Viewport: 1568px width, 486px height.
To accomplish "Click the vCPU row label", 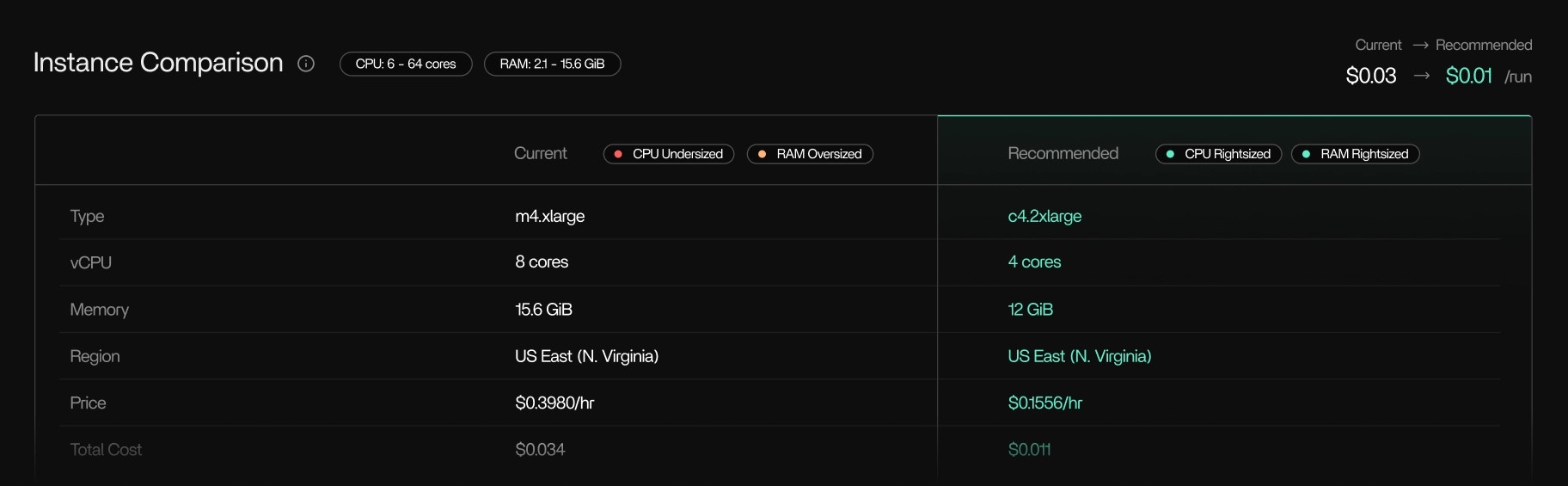I will (x=90, y=262).
